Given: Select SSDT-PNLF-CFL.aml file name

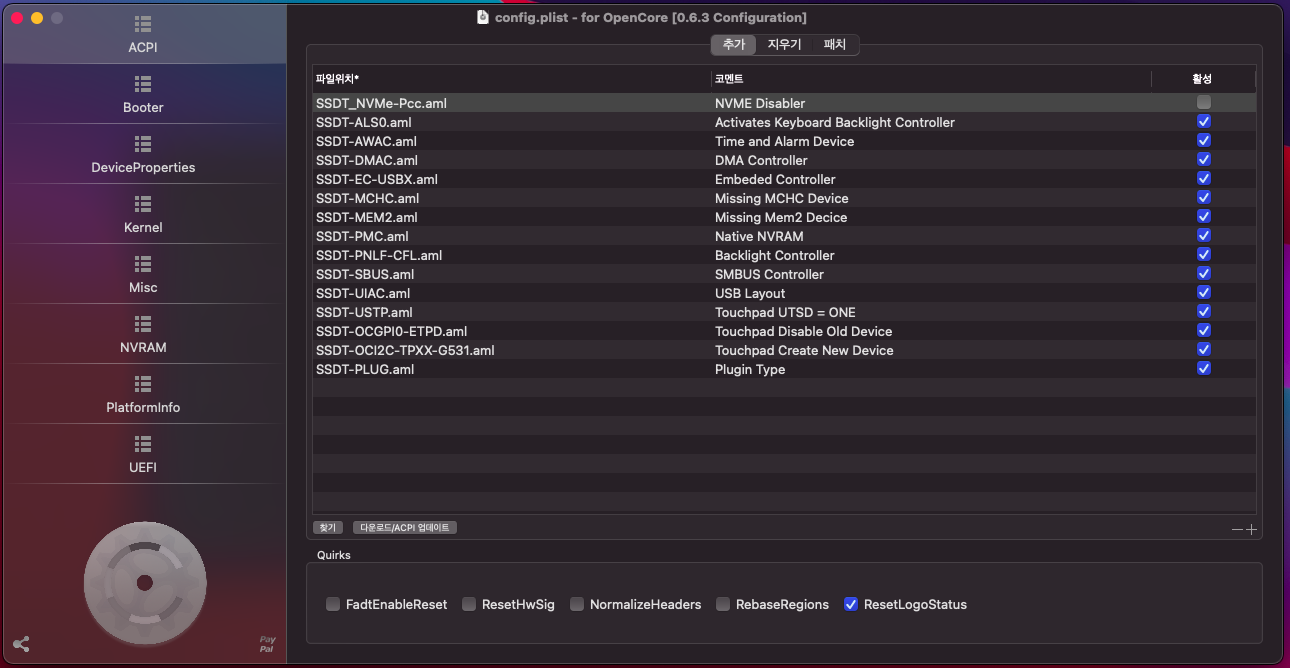Looking at the screenshot, I should 379,255.
